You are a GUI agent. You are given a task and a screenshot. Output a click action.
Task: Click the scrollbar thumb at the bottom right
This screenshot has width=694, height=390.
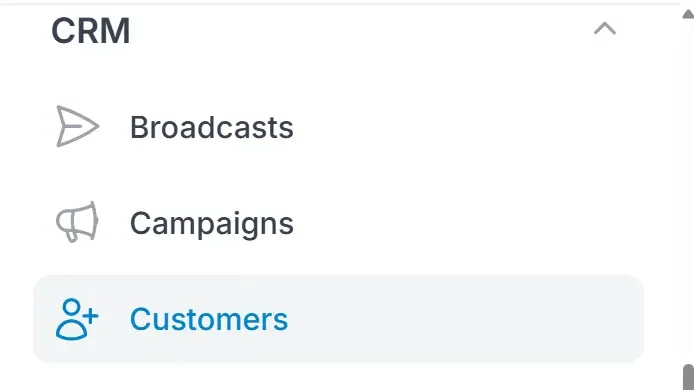pyautogui.click(x=688, y=377)
